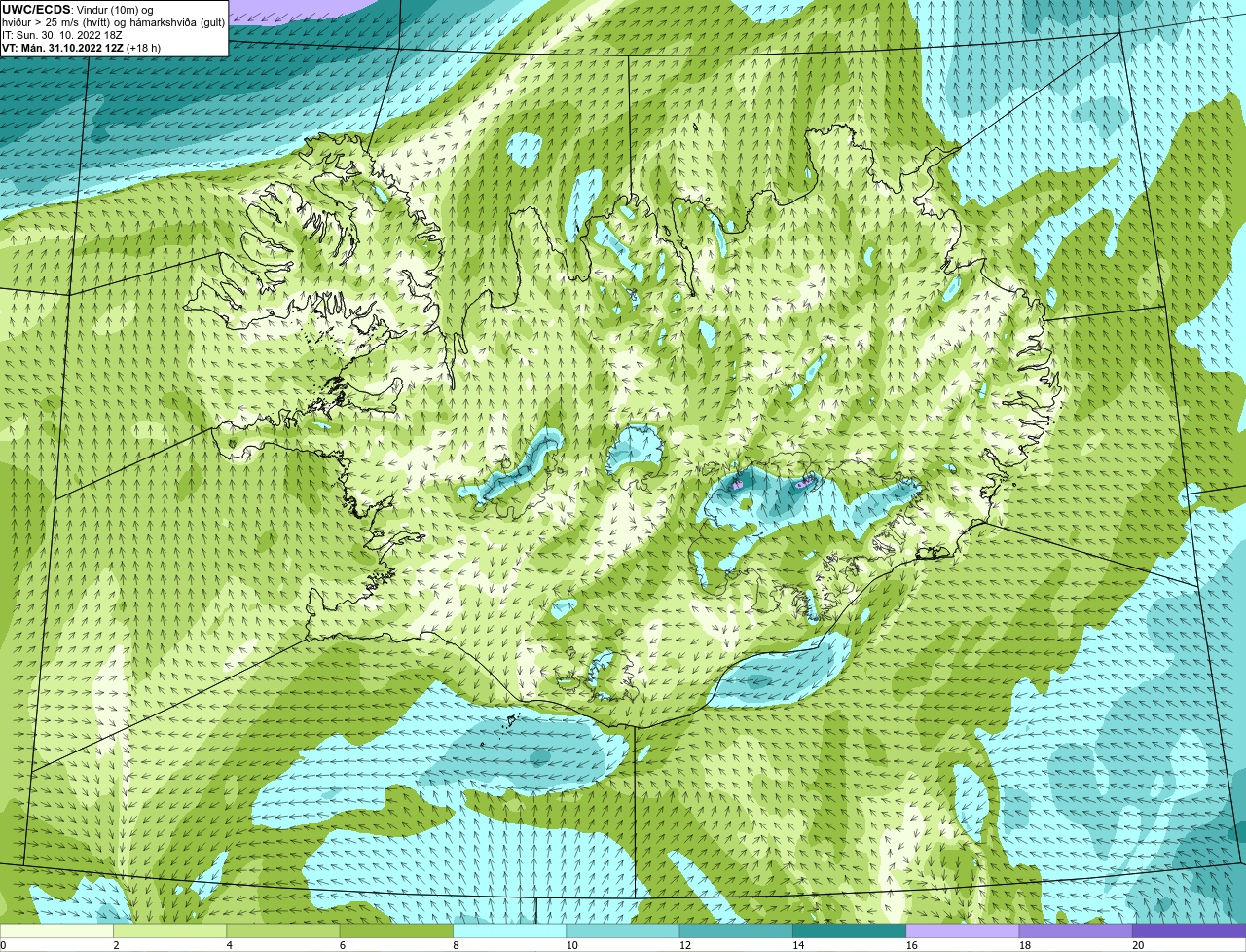This screenshot has height=952, width=1246.
Task: Click the legend tick label "8"
Action: 456,945
